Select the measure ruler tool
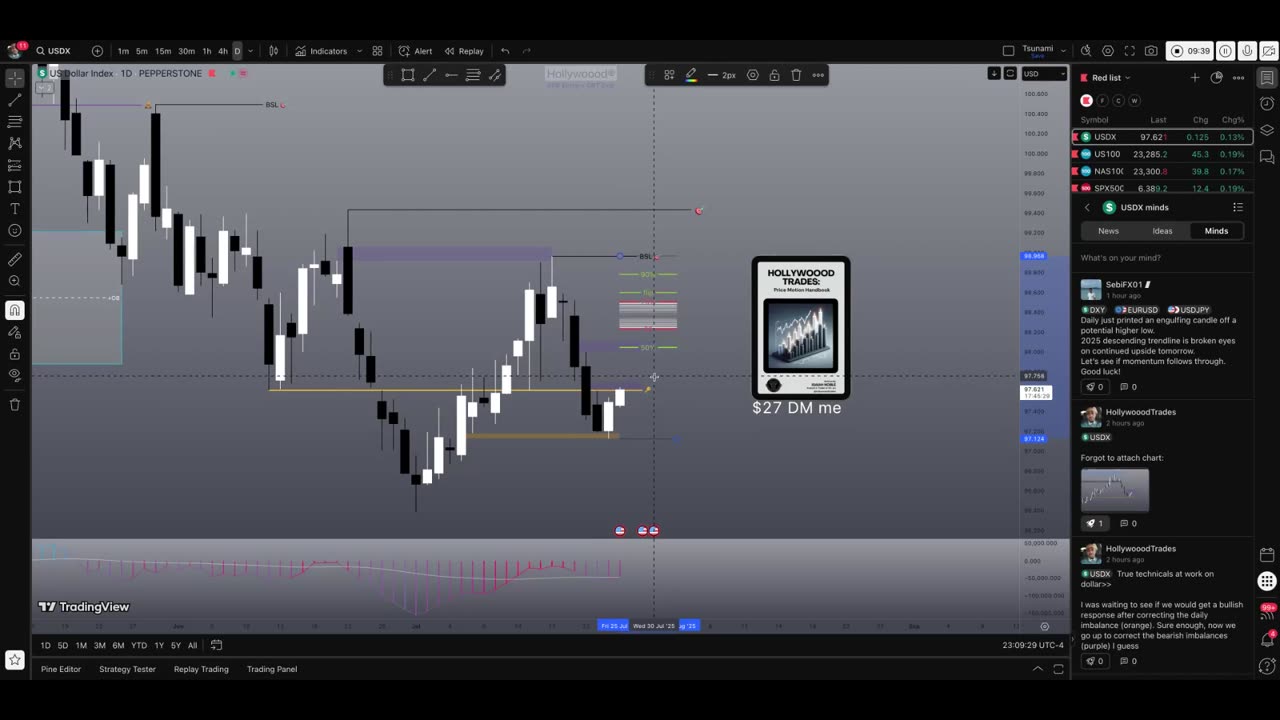This screenshot has height=720, width=1280. click(x=15, y=260)
